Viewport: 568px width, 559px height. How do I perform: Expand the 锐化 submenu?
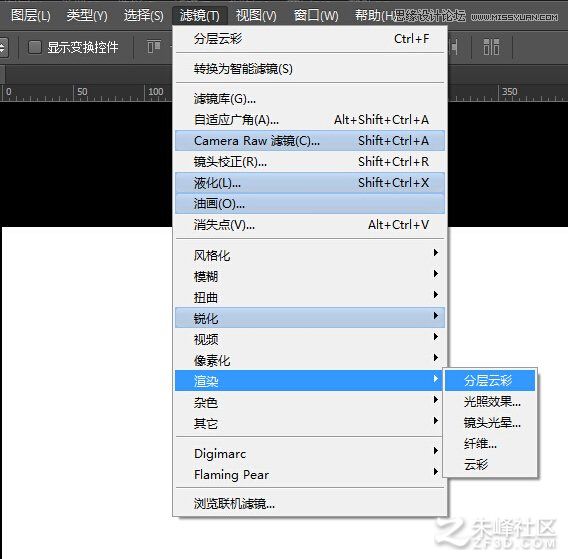click(x=310, y=318)
